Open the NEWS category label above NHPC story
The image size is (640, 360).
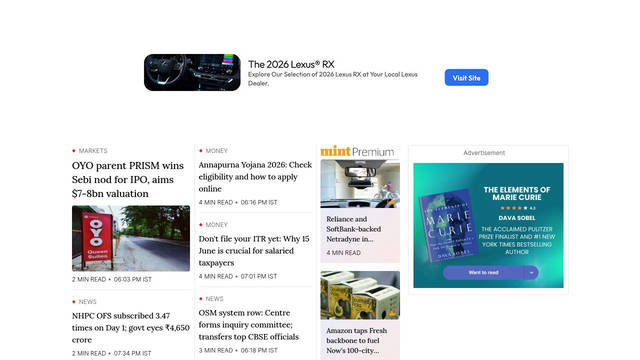(87, 302)
